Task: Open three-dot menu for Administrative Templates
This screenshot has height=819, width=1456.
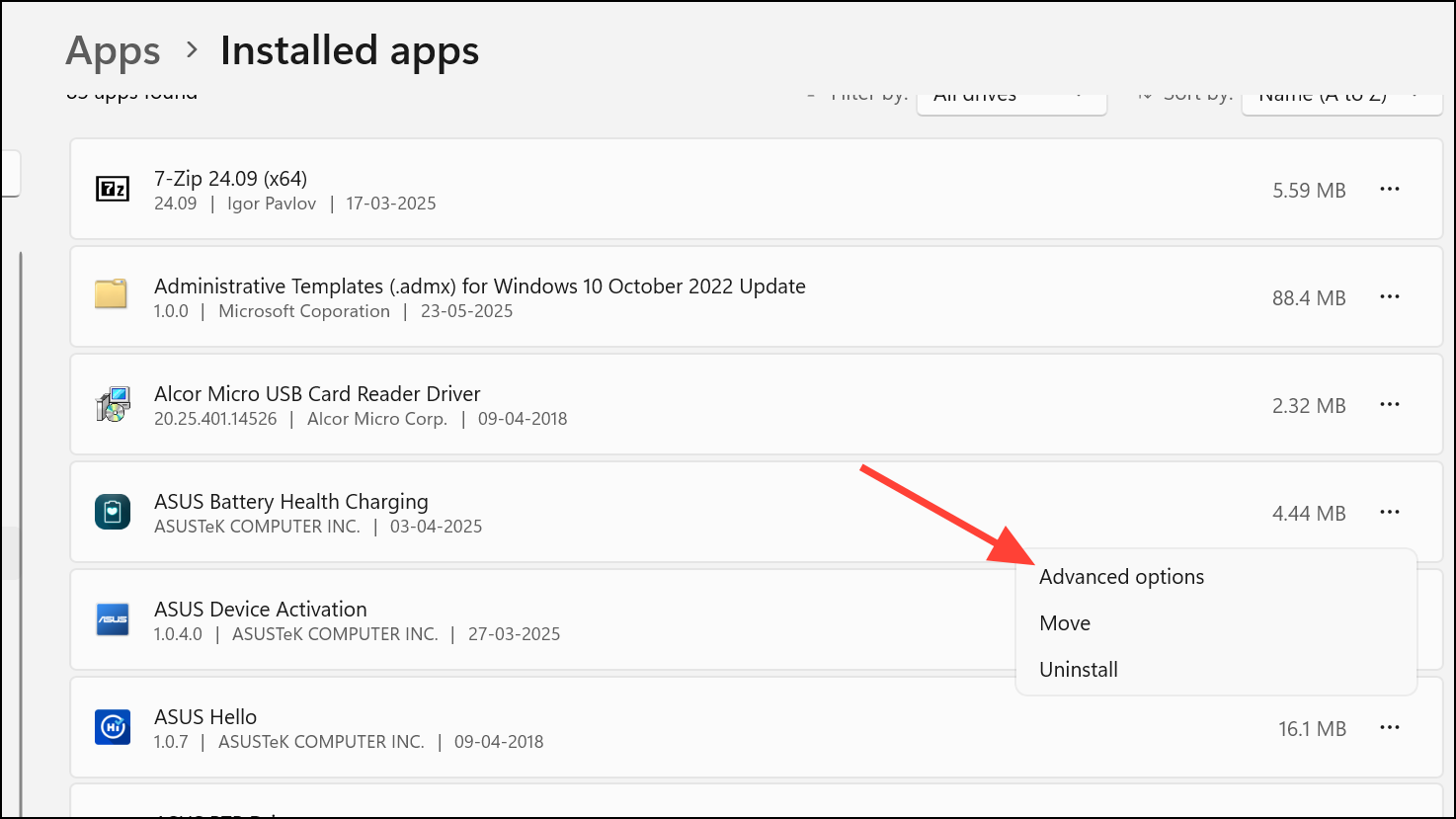Action: 1389,297
